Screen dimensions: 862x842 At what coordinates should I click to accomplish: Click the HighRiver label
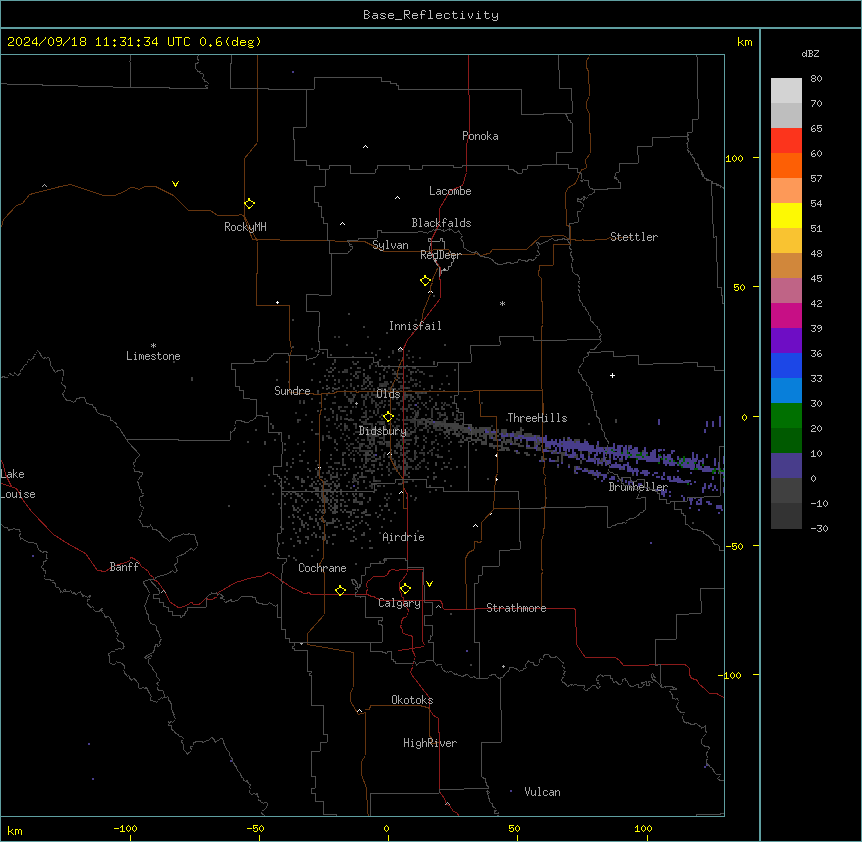coord(430,743)
